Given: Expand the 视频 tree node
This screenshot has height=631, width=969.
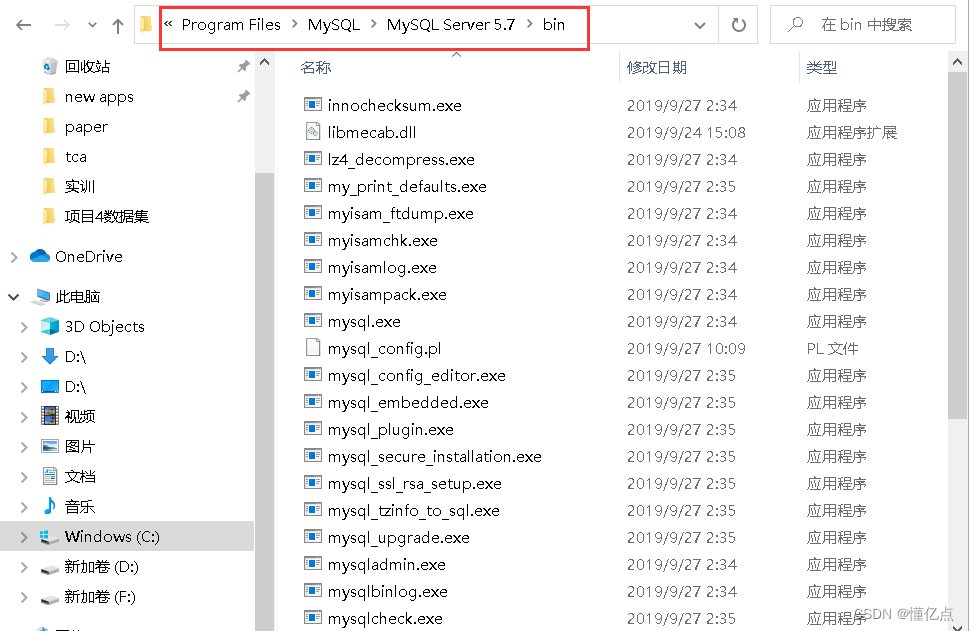Looking at the screenshot, I should click(23, 417).
